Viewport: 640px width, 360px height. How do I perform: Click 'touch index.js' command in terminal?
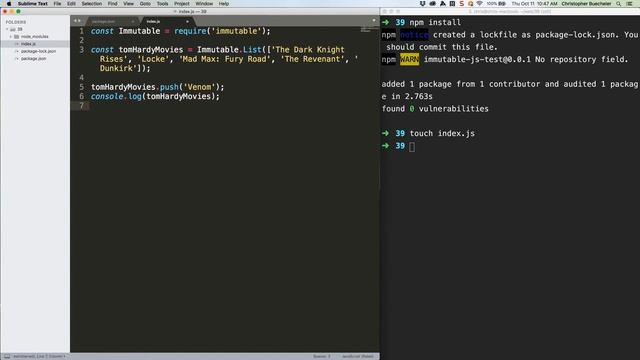pos(442,133)
